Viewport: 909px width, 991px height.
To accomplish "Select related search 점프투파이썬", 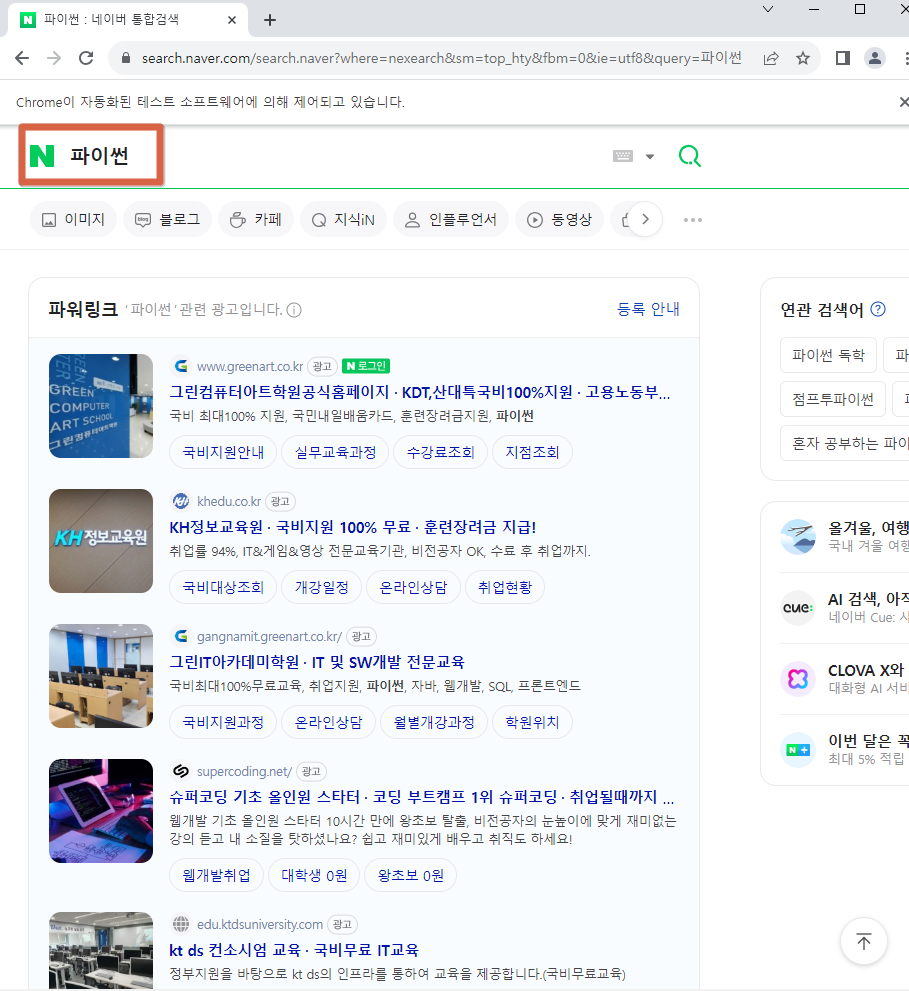I will pyautogui.click(x=833, y=399).
